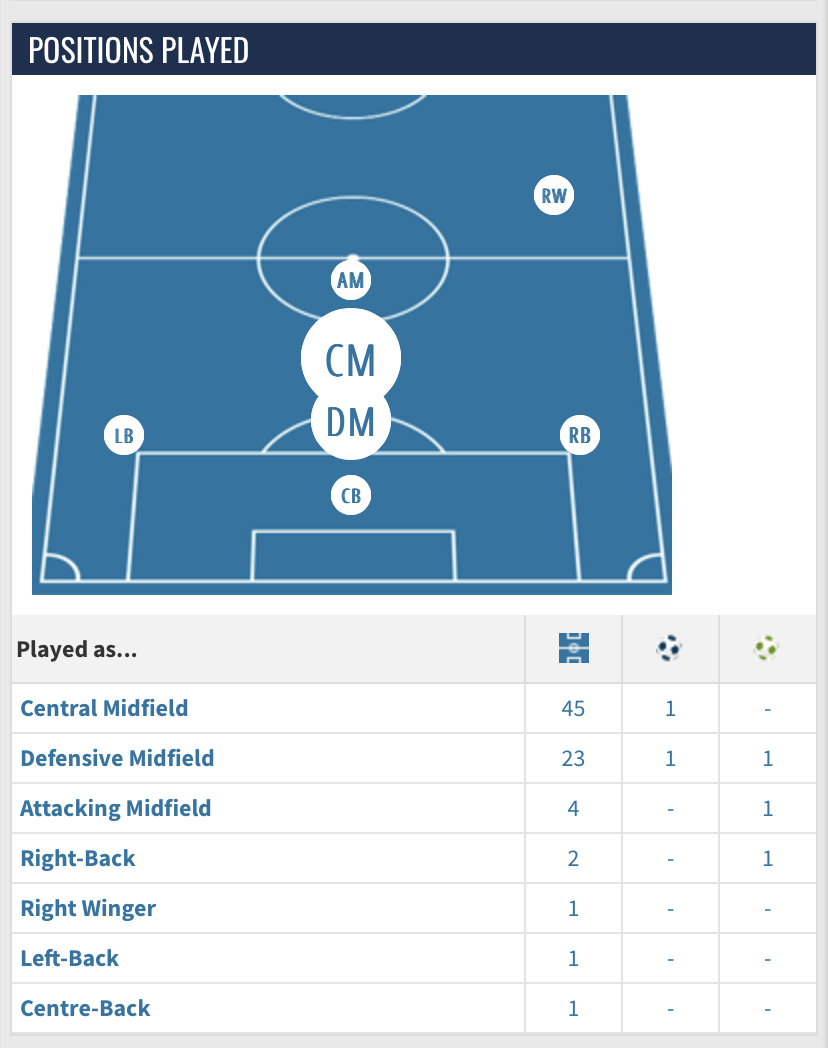
Task: Open the Attacking Midfield link
Action: 116,808
